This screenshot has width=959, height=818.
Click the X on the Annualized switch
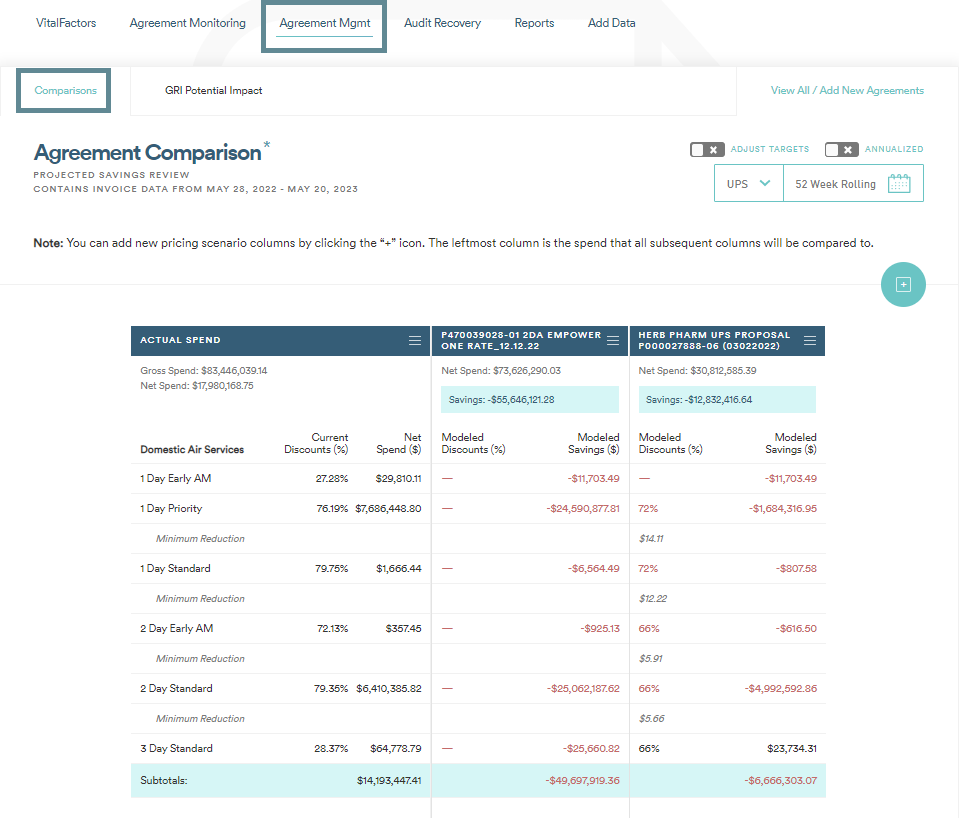[846, 148]
